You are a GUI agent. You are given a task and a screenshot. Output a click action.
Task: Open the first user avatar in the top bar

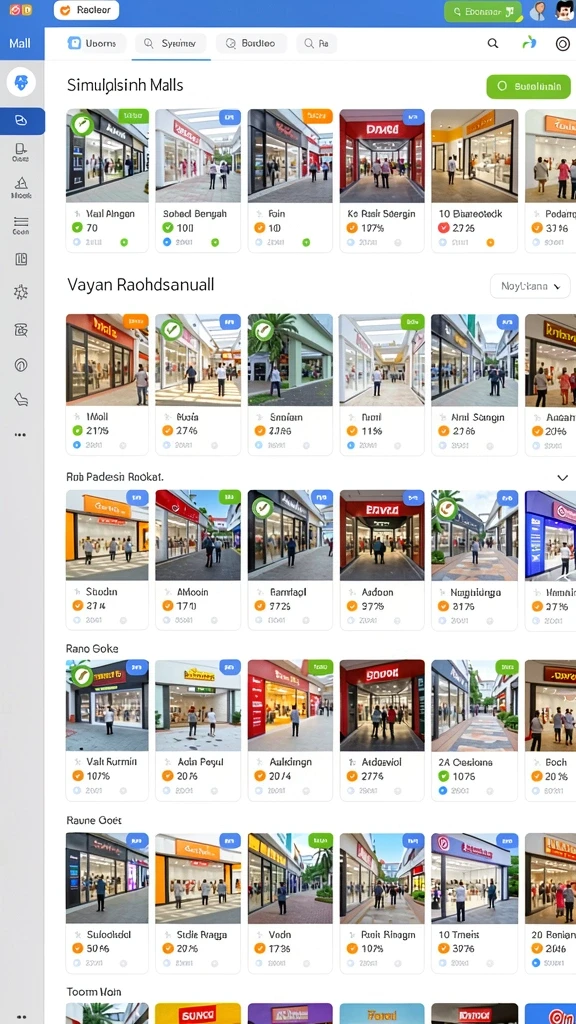coord(538,11)
